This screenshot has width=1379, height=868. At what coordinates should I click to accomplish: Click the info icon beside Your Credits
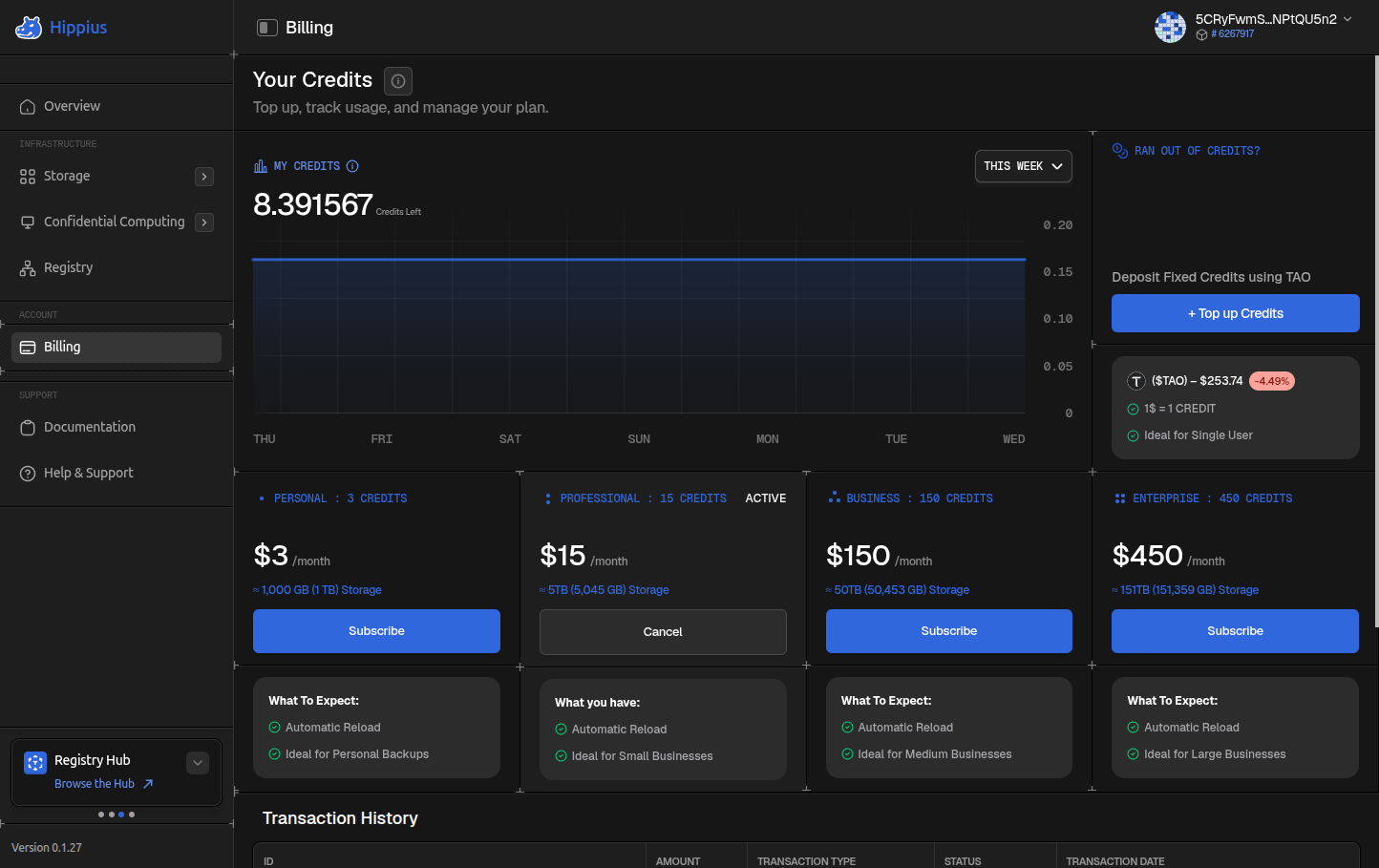[398, 81]
